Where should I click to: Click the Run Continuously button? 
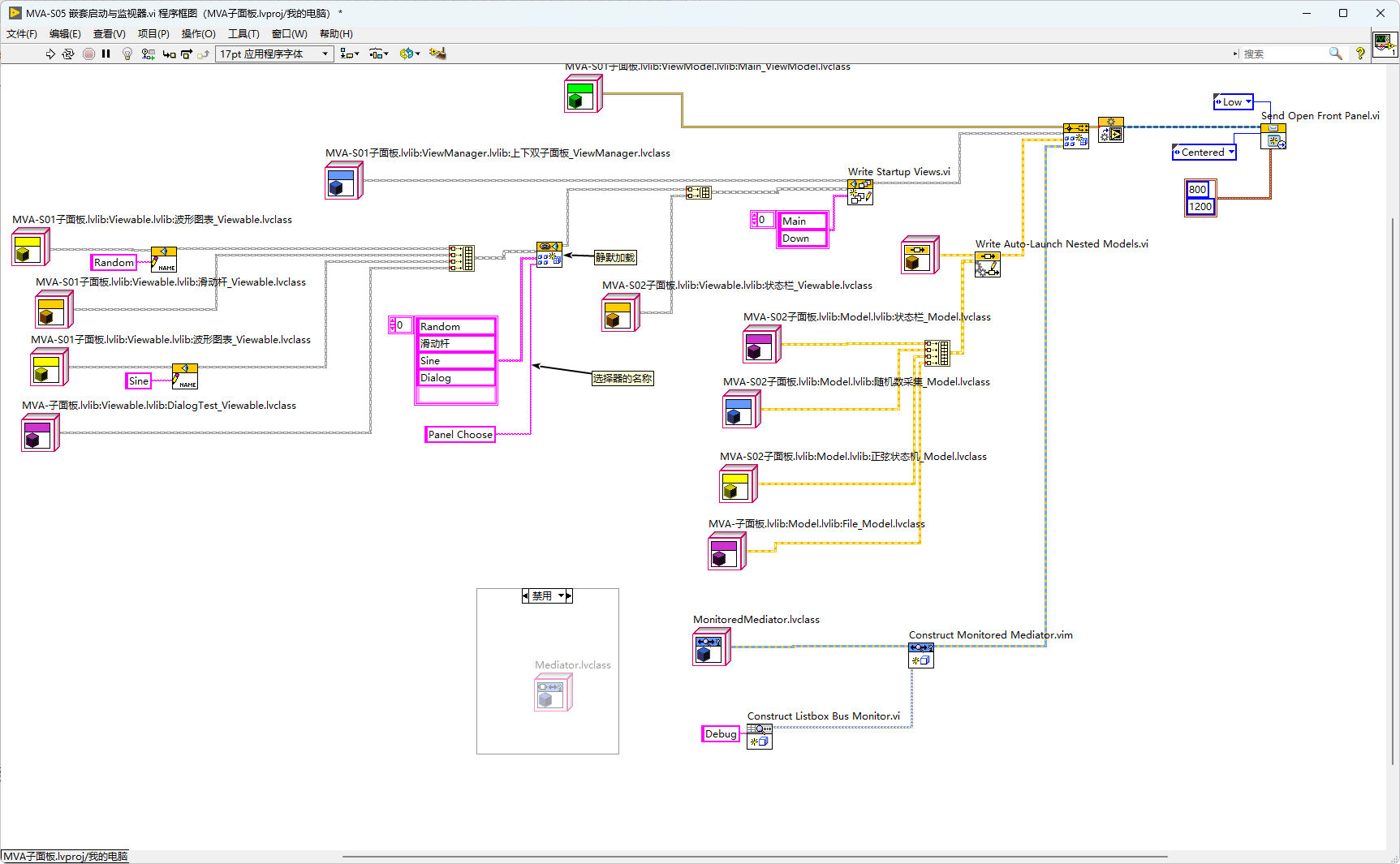[68, 54]
